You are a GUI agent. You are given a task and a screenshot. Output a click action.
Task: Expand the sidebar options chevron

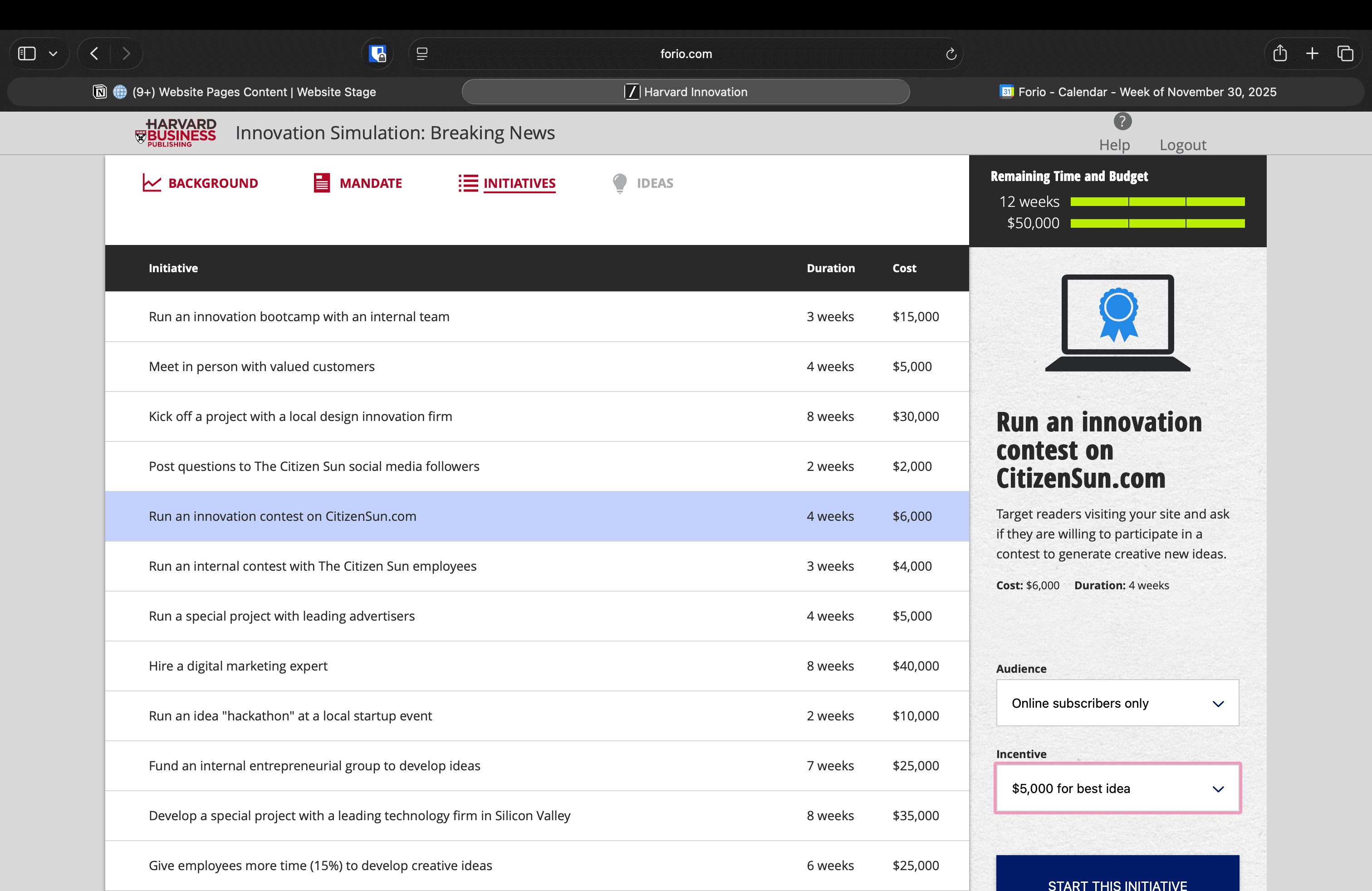(x=53, y=54)
